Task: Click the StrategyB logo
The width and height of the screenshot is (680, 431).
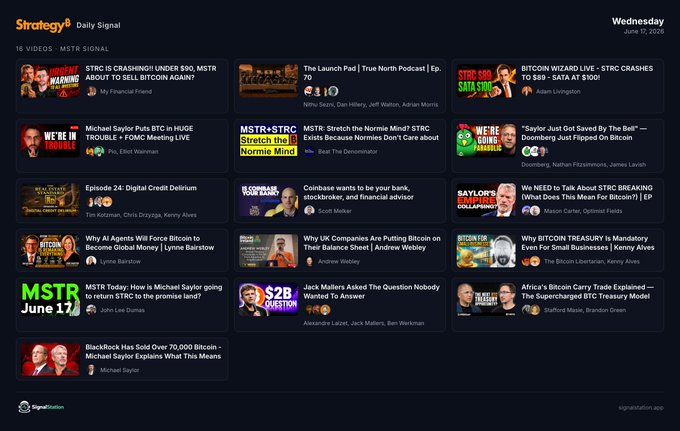Action: pos(43,25)
